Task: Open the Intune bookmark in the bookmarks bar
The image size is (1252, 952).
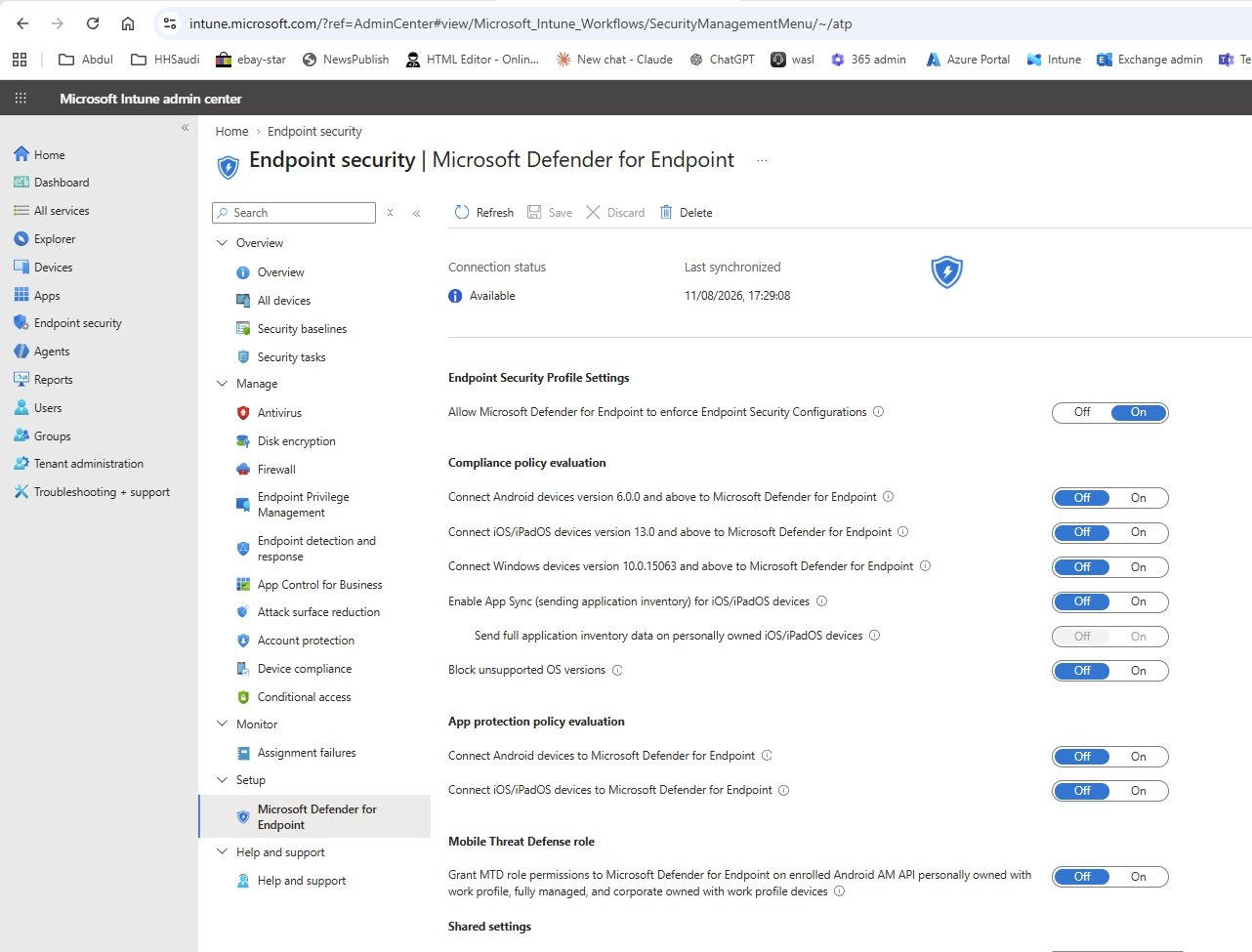Action: pyautogui.click(x=1054, y=60)
